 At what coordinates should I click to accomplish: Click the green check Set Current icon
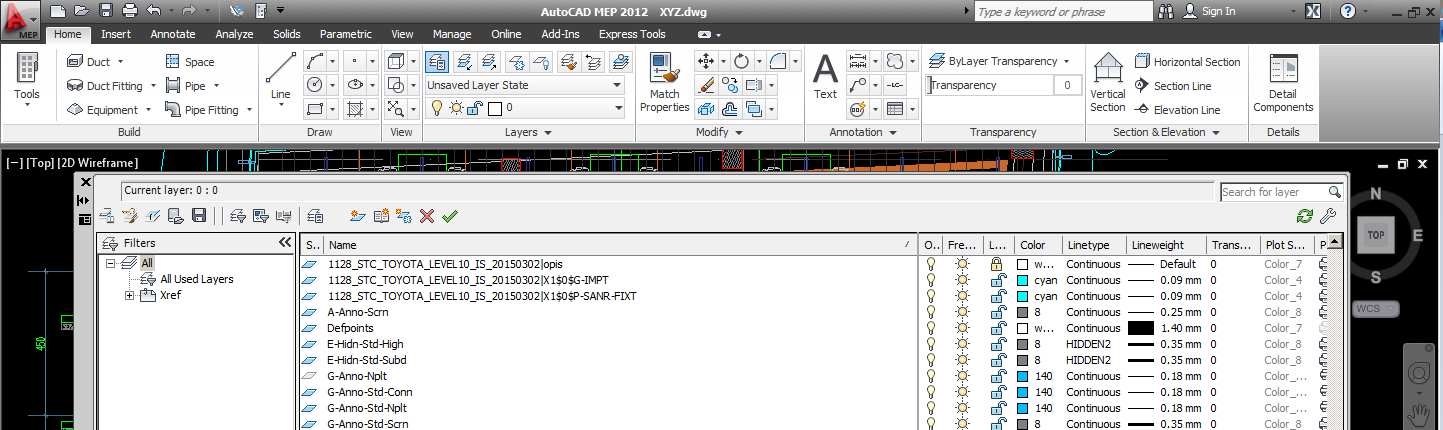[x=449, y=215]
